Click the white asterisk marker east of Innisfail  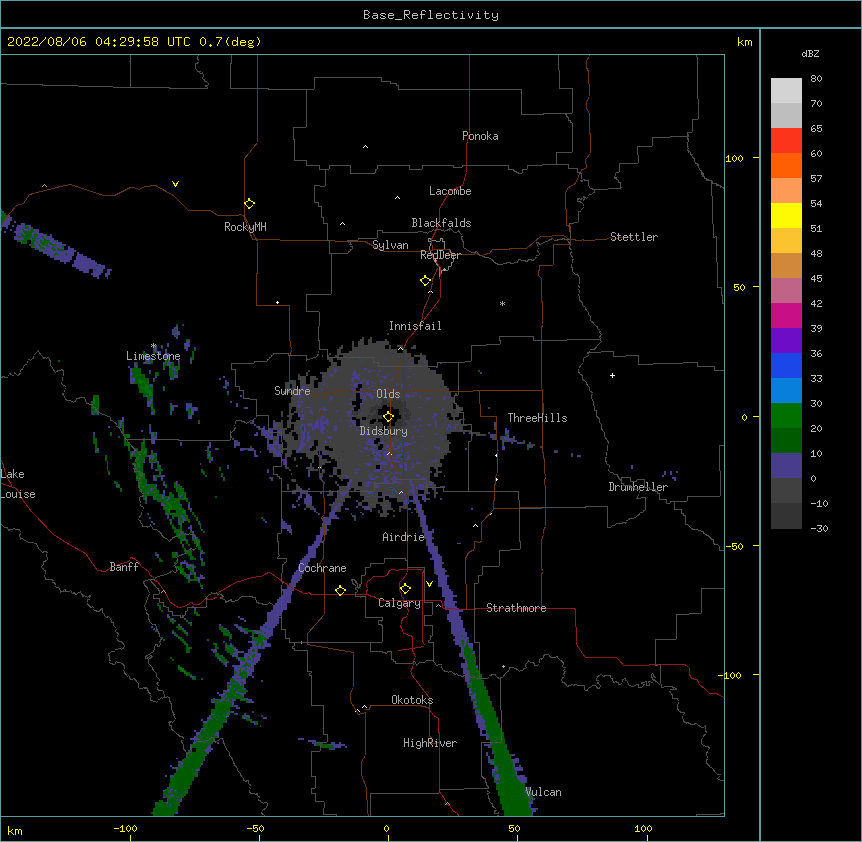click(502, 303)
